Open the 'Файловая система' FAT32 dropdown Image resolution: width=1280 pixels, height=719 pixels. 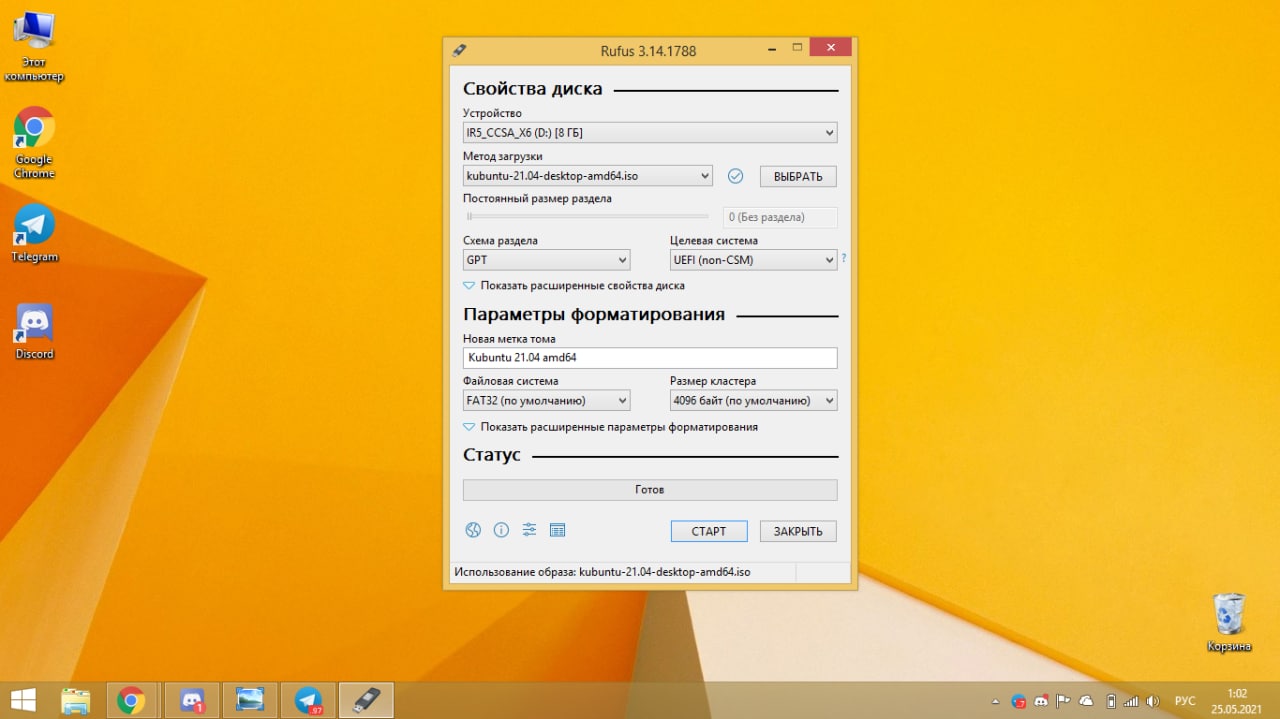pyautogui.click(x=546, y=400)
